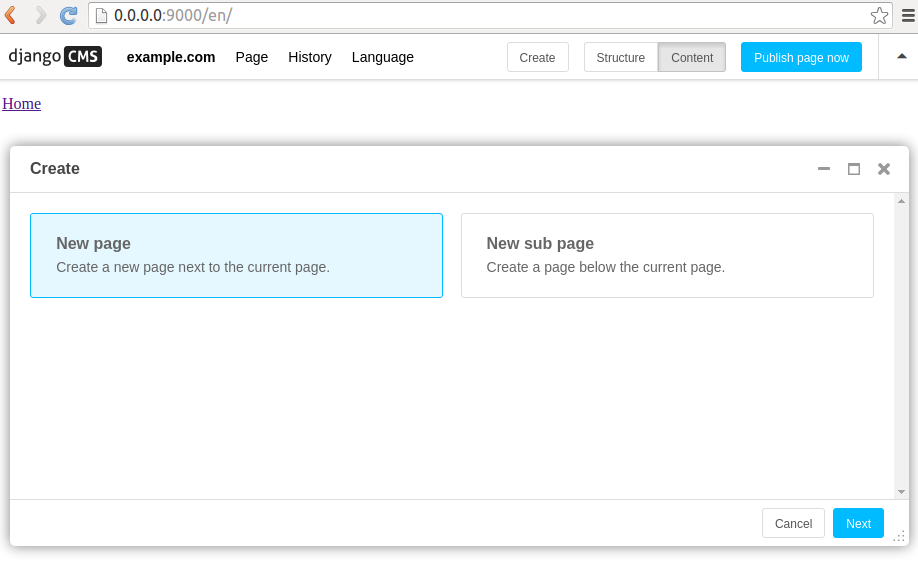
Task: Open the Language dropdown menu
Action: pos(383,57)
